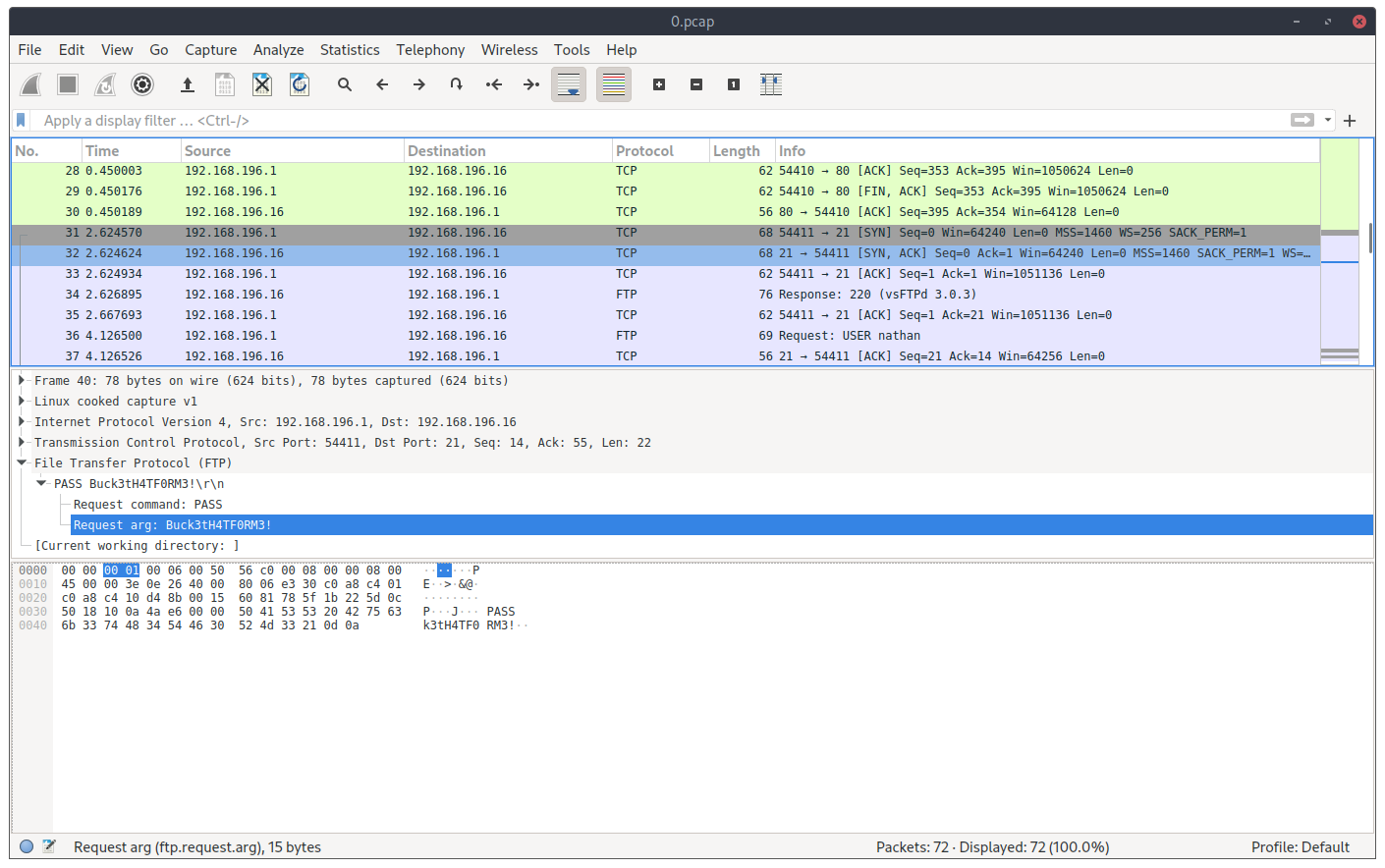Jump to the last packet
This screenshot has width=1385, height=868.
(530, 84)
